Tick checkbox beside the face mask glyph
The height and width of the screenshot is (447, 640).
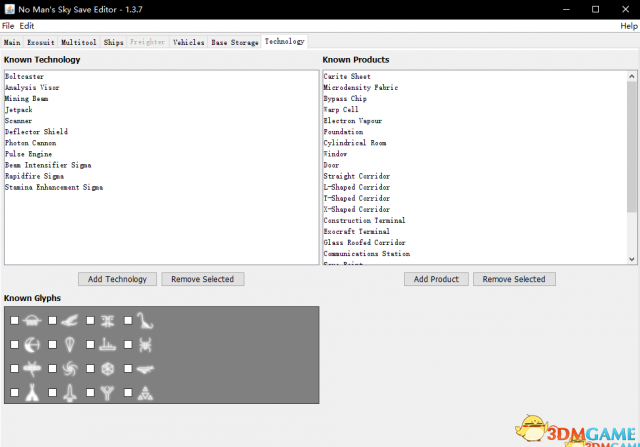click(x=90, y=321)
